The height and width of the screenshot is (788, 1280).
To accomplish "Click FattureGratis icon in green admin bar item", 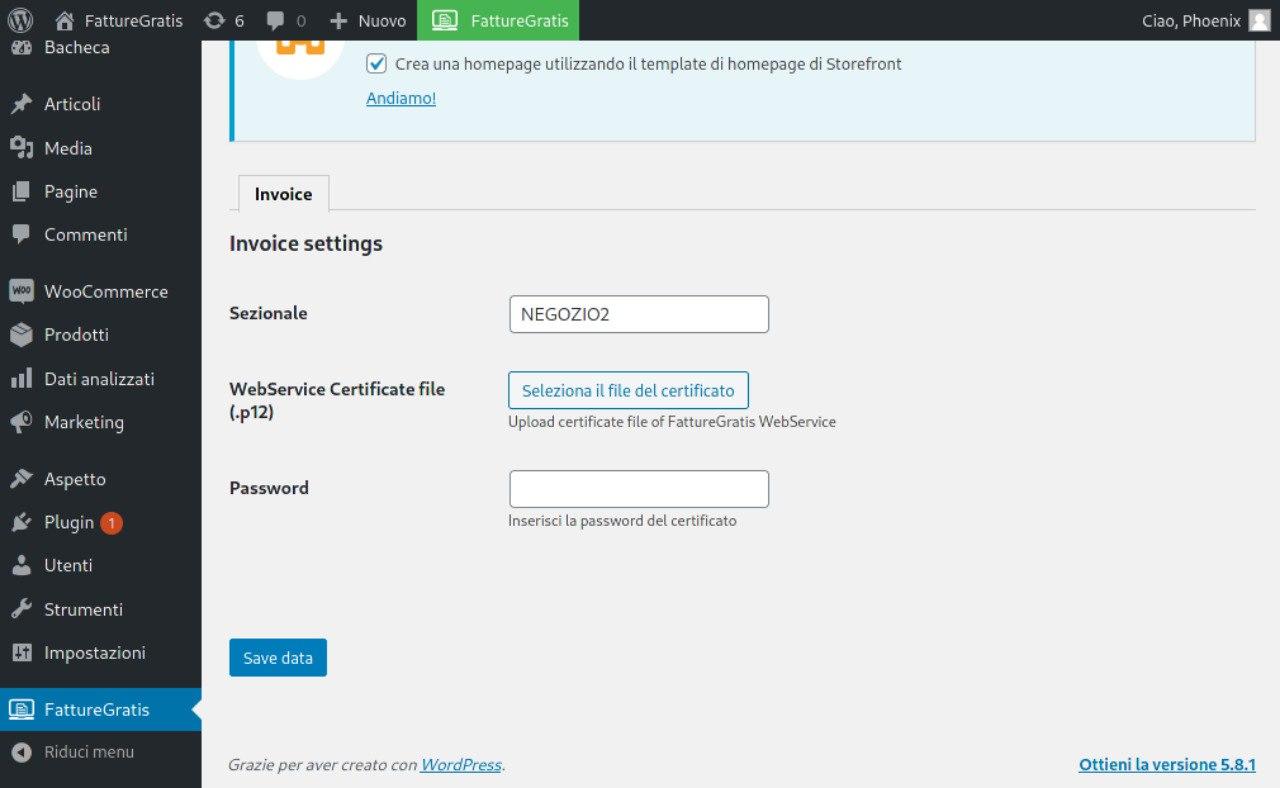I will 445,20.
